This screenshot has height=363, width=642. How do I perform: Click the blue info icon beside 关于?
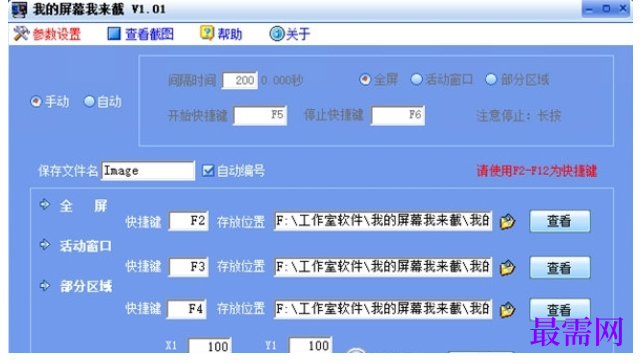click(277, 34)
